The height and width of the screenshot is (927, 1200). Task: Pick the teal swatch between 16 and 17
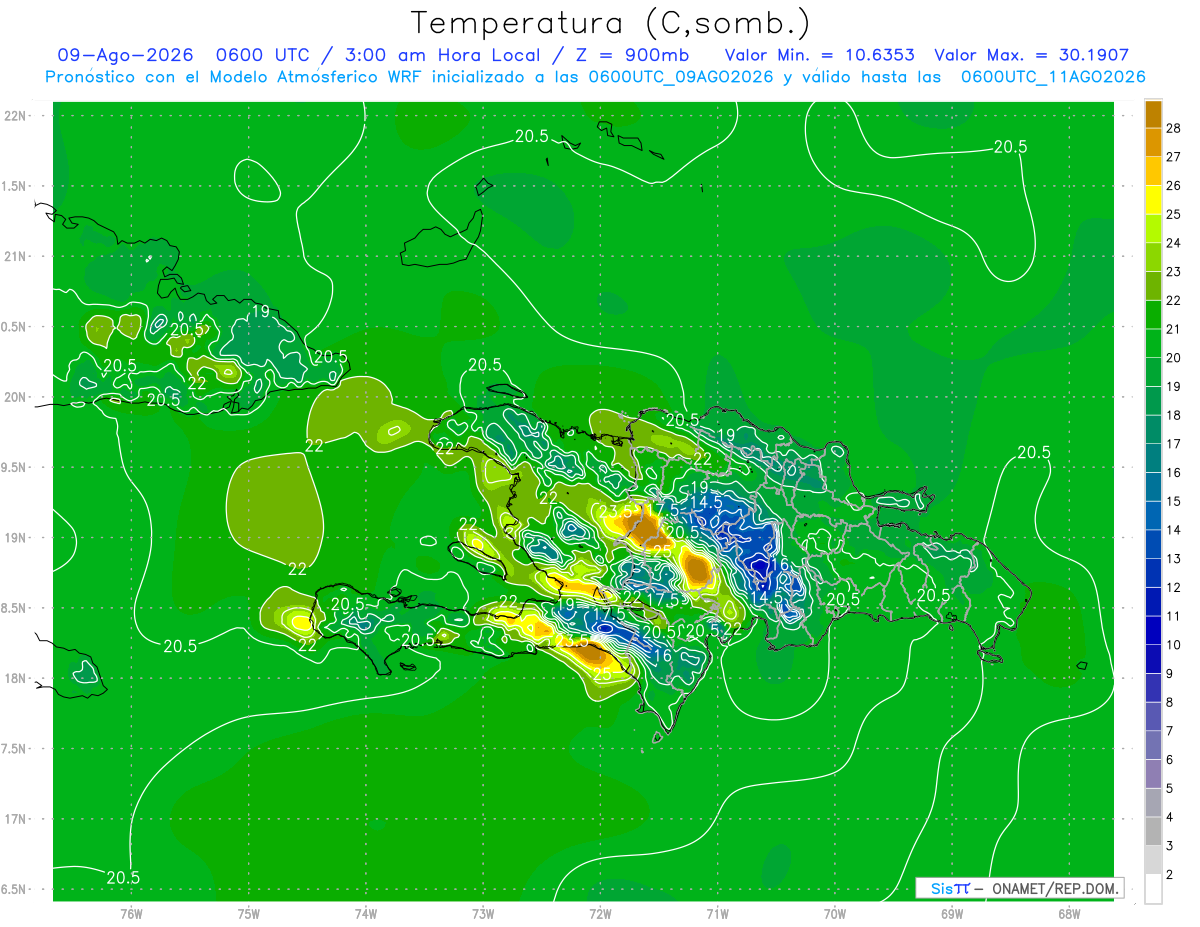point(1153,458)
